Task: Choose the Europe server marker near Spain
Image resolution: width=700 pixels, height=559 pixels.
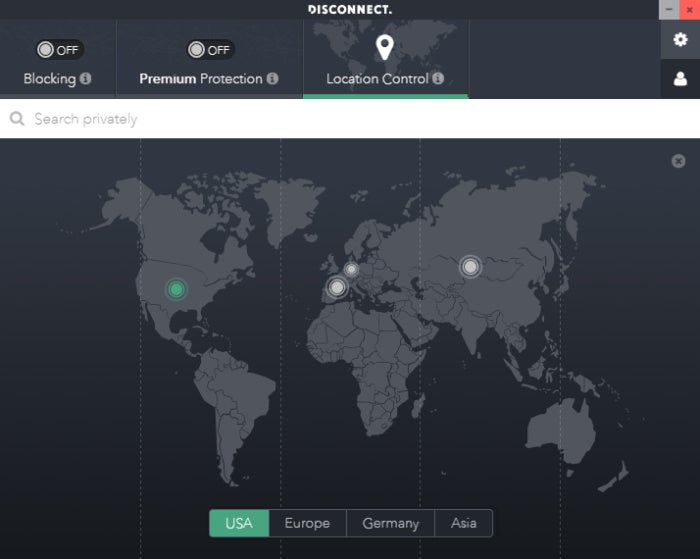Action: (x=337, y=287)
